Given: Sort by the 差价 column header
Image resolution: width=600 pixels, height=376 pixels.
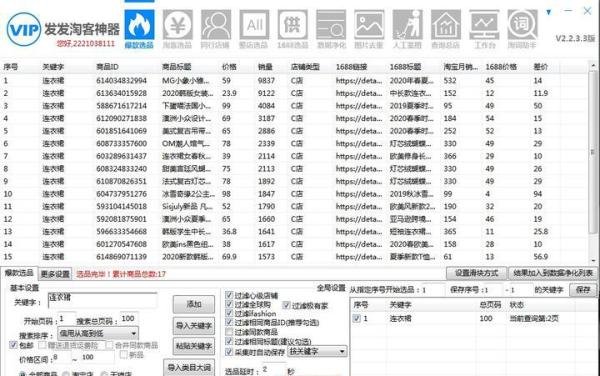Looking at the screenshot, I should [x=540, y=67].
